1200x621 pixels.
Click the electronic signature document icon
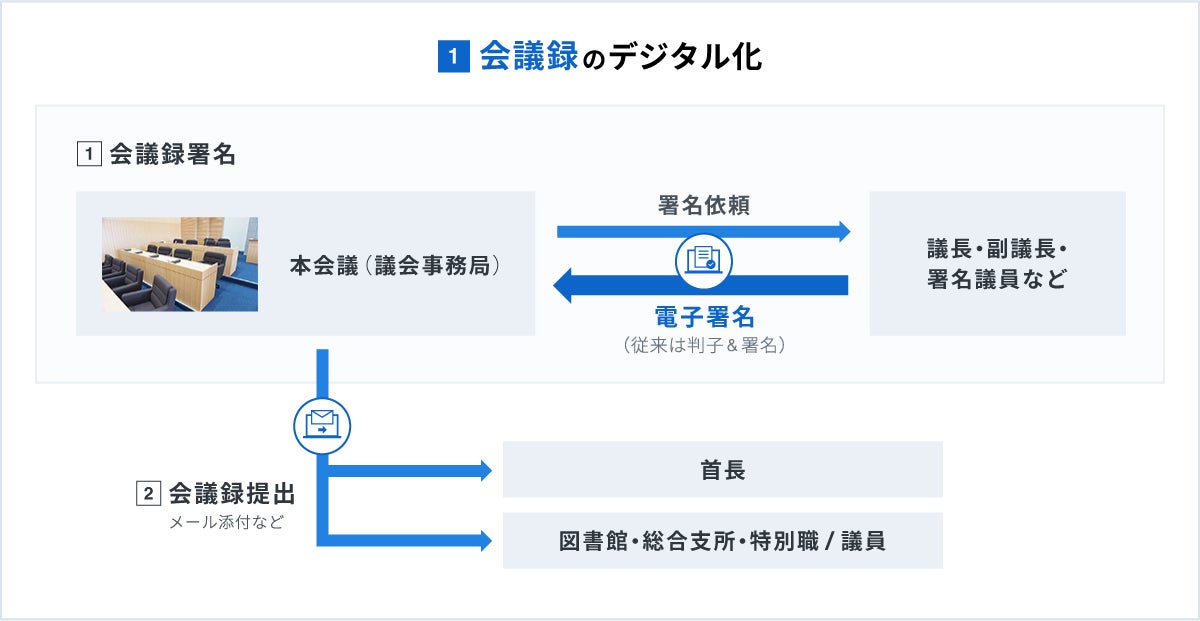[x=703, y=260]
